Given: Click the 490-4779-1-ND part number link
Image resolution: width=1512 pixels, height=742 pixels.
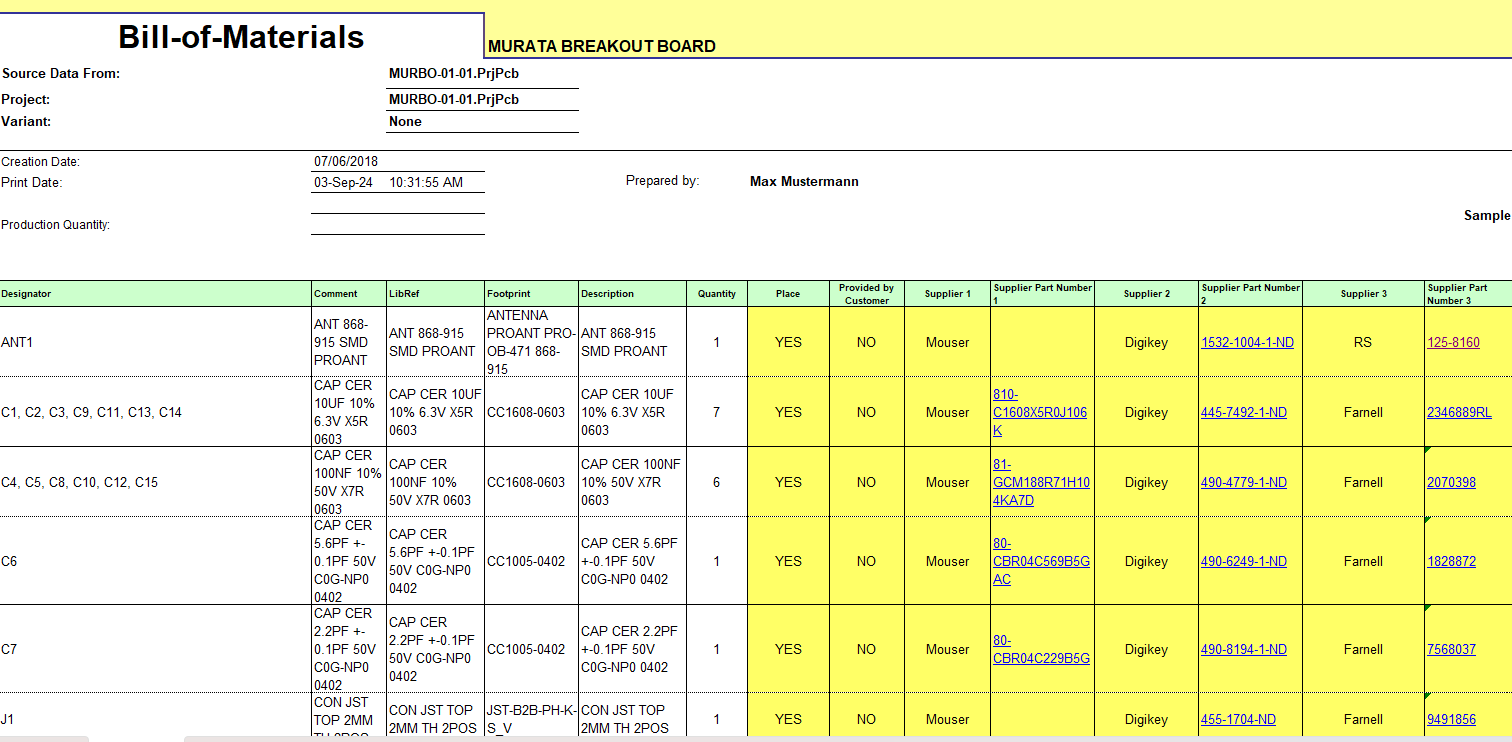Looking at the screenshot, I should click(x=1243, y=483).
